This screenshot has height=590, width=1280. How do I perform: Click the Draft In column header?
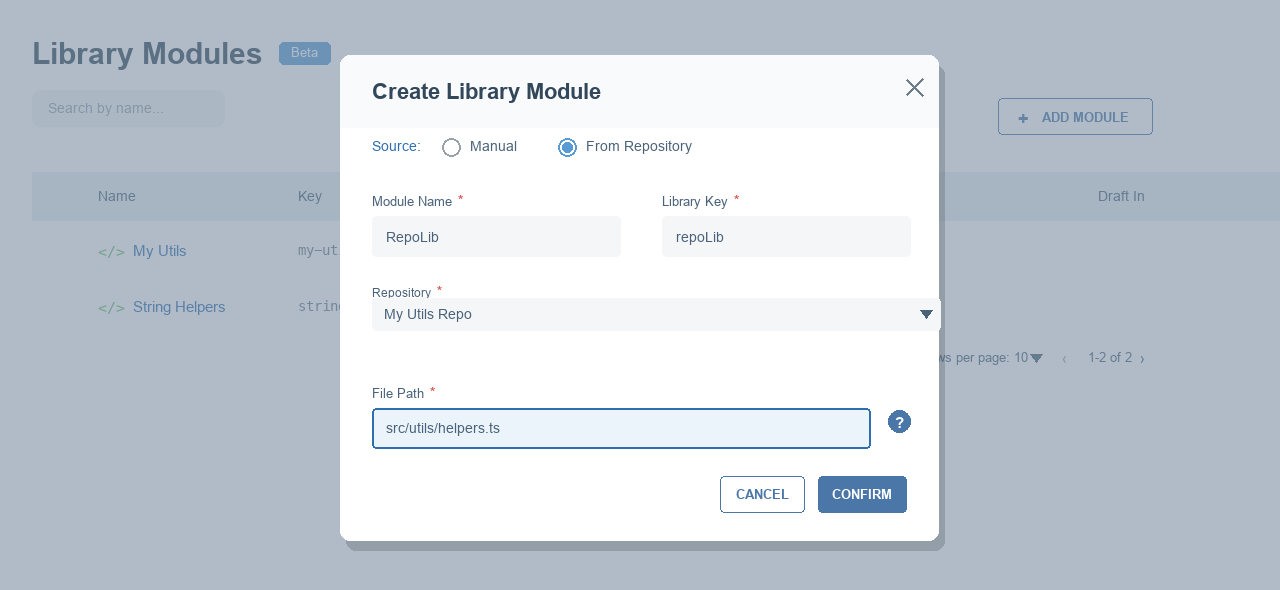1121,196
